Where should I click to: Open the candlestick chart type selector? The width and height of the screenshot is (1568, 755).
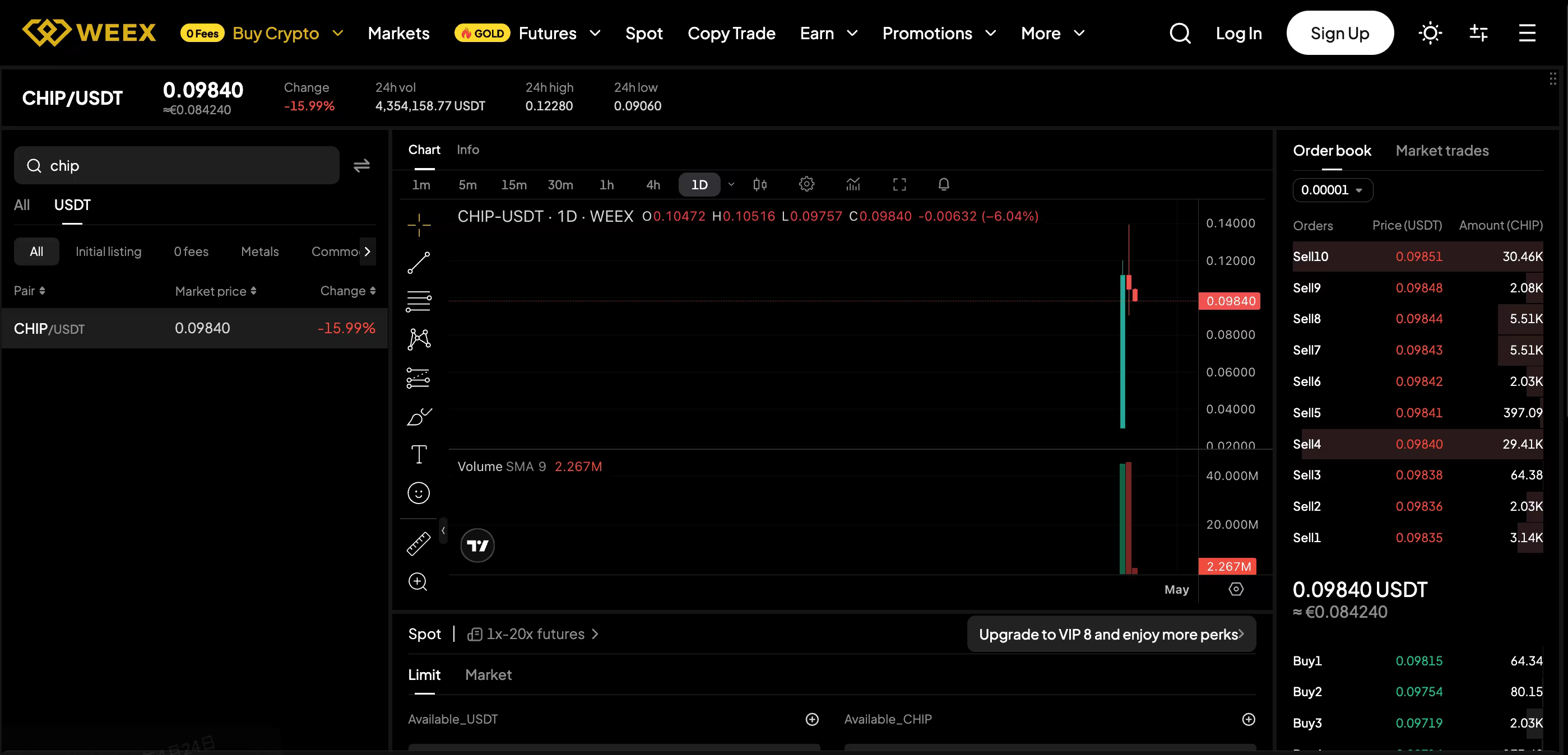coord(760,184)
